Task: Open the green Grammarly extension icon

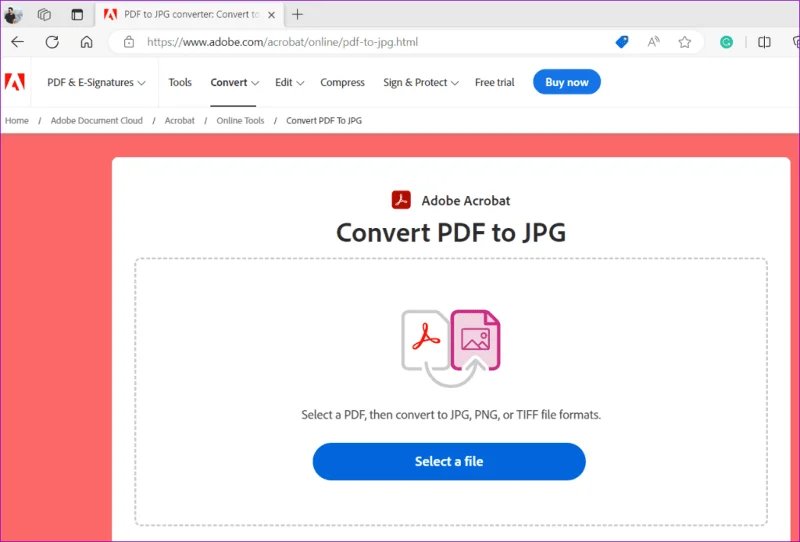Action: [726, 42]
